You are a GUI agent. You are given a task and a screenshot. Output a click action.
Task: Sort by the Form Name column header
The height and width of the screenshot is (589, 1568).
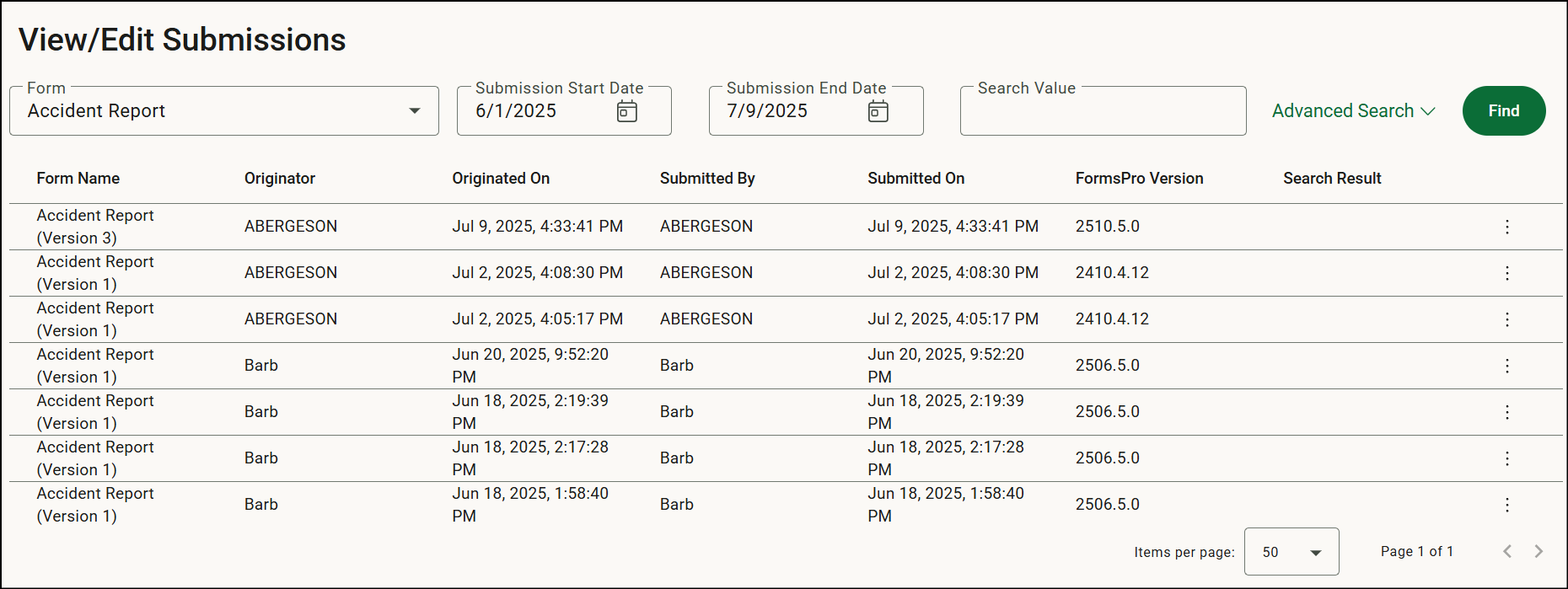click(x=78, y=179)
